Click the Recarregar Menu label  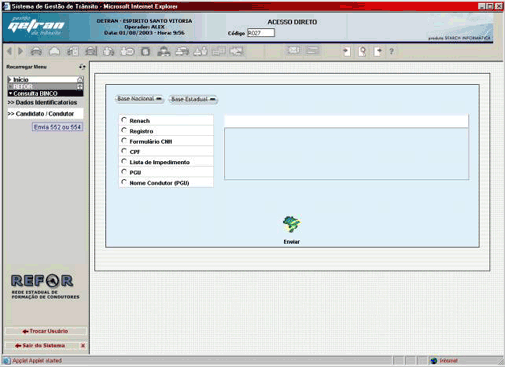tap(26, 67)
